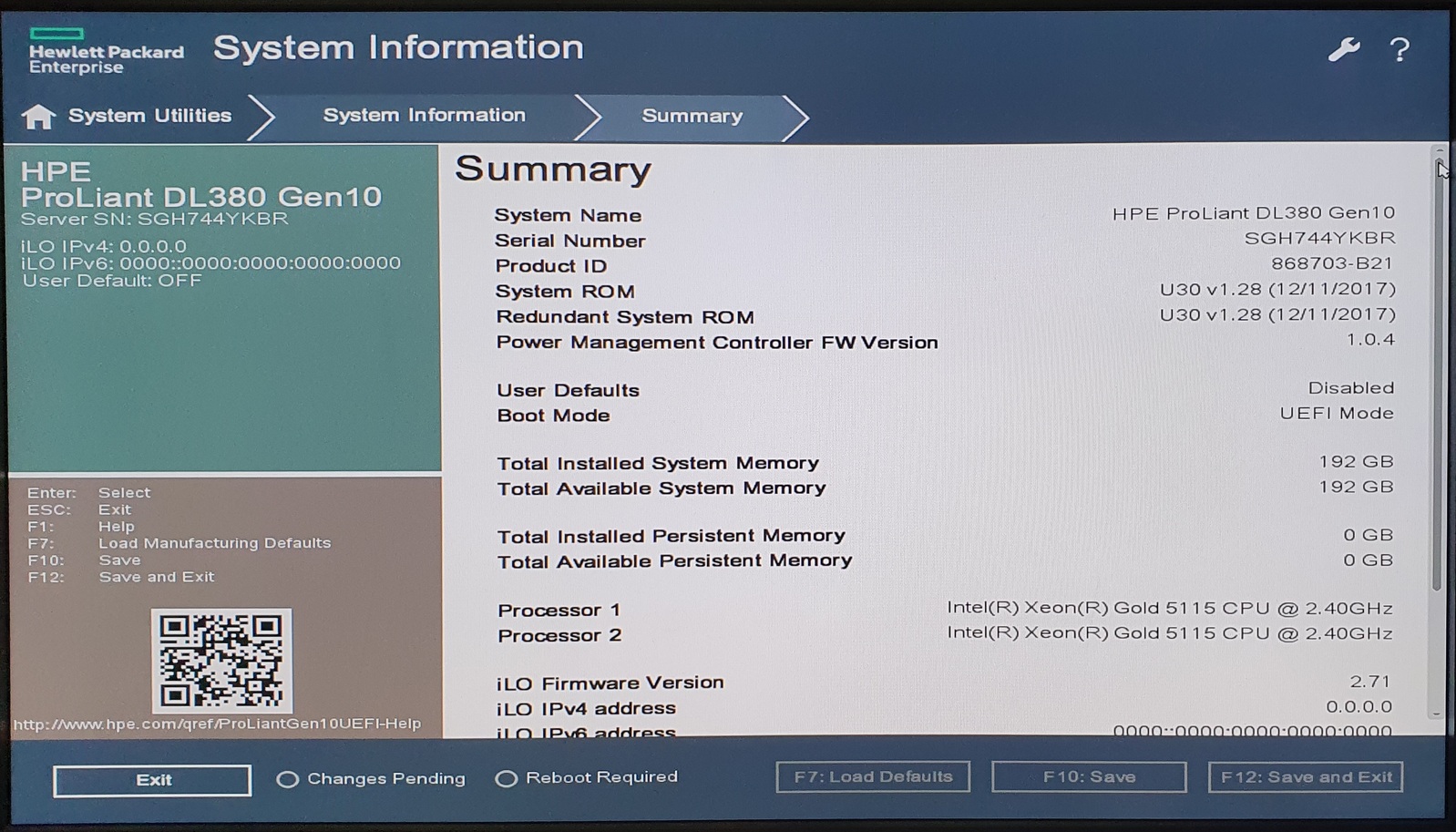Viewport: 1456px width, 832px height.
Task: Click iLO IPv4: 0.0.0.0 in sidebar
Action: click(104, 246)
